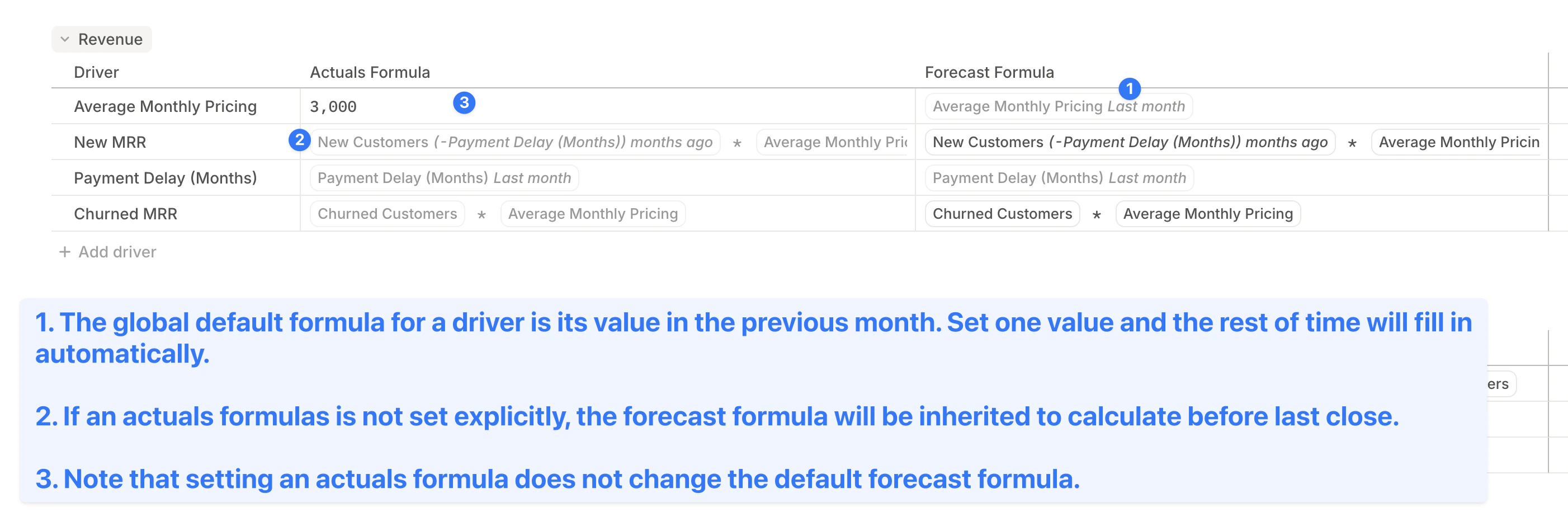Click the chevron icon beside Revenue
The width and height of the screenshot is (1568, 526).
pyautogui.click(x=65, y=39)
